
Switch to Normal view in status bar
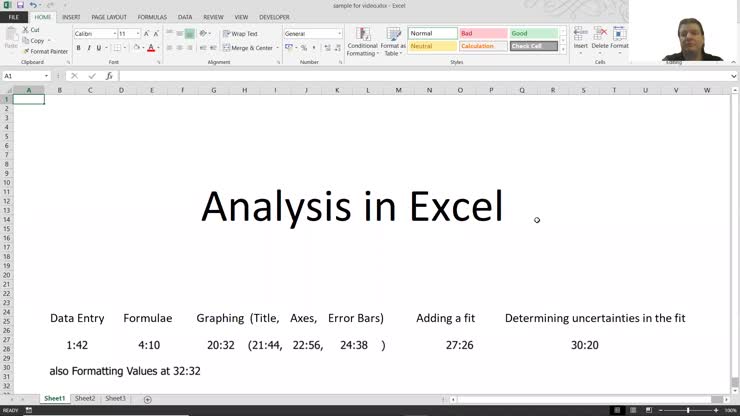(617, 410)
